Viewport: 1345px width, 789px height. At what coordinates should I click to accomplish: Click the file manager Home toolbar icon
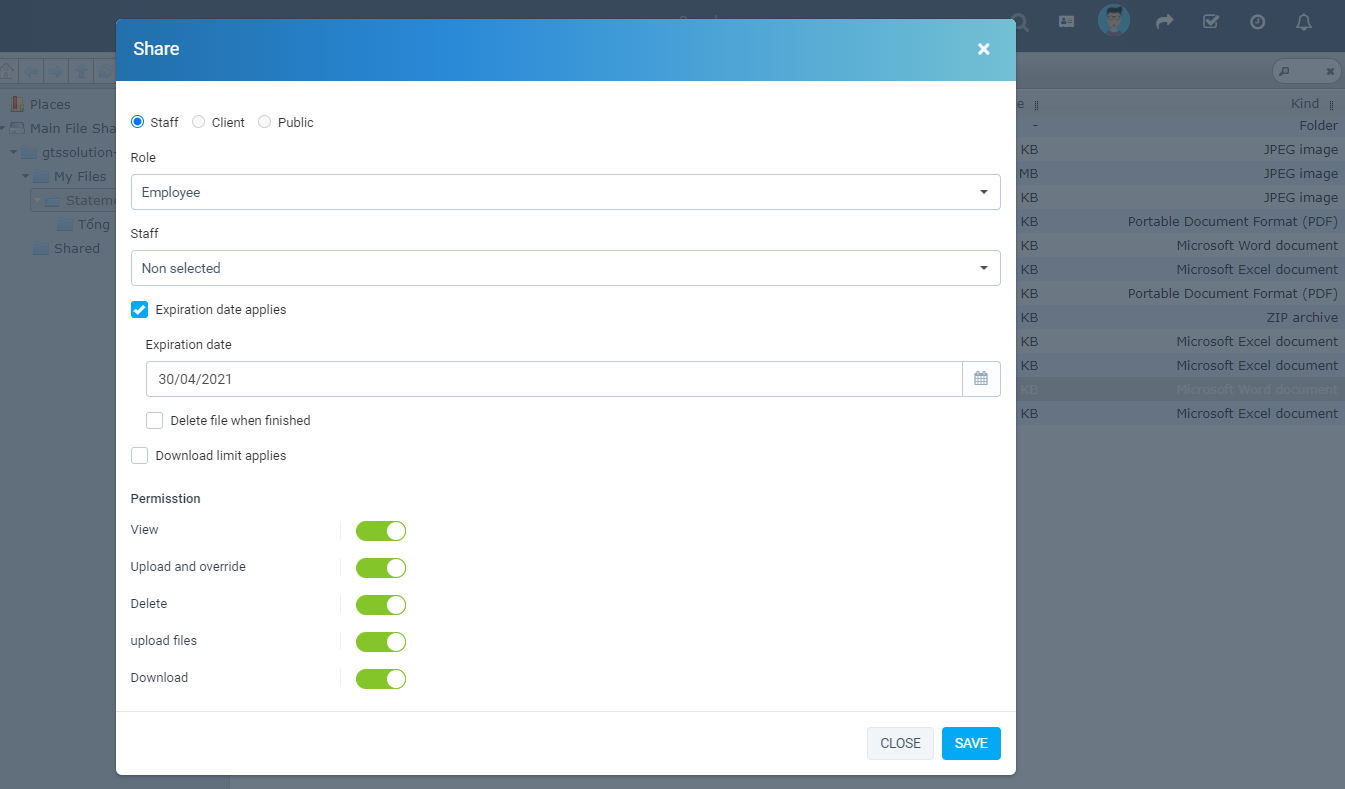[8, 71]
